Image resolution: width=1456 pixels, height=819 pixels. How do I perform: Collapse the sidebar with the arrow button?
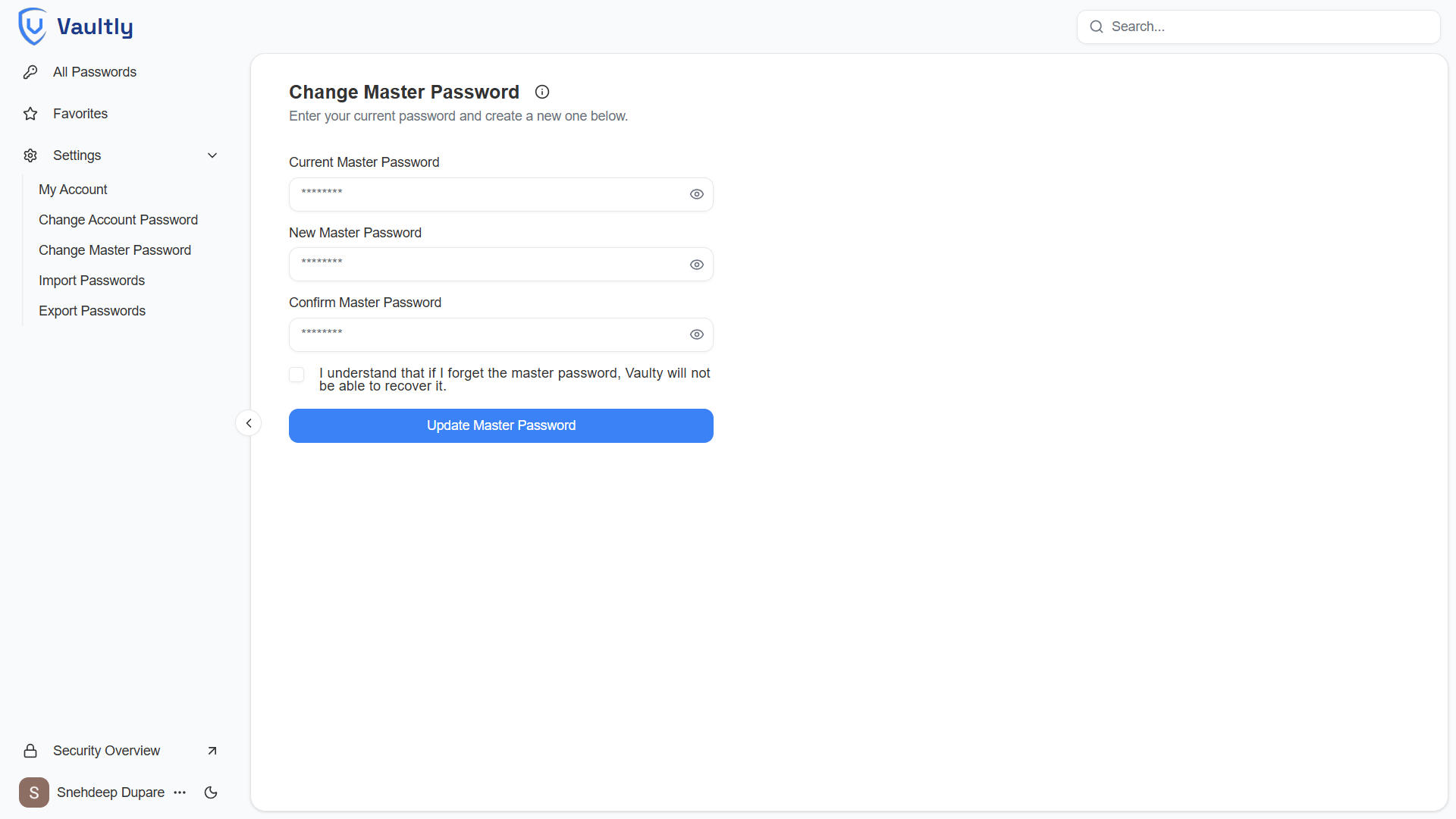249,423
